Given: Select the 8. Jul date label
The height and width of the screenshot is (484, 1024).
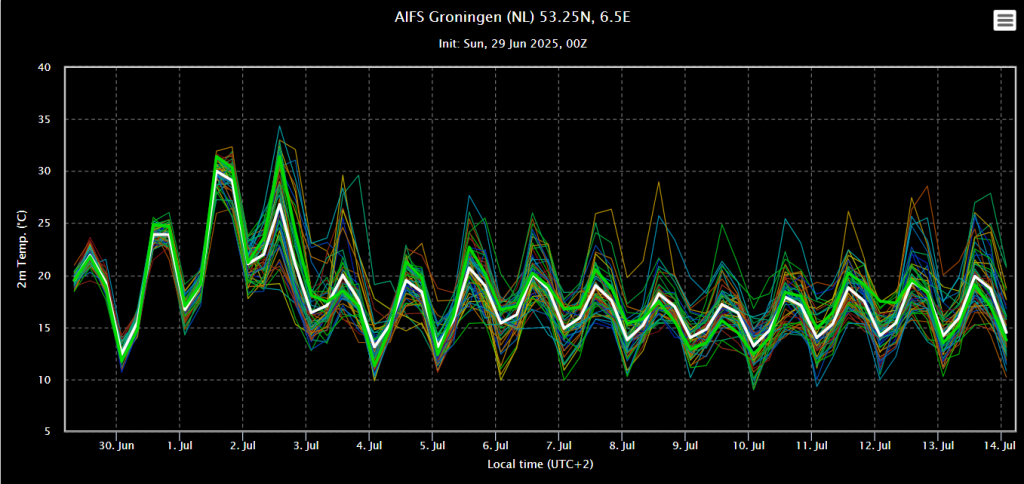Looking at the screenshot, I should click(623, 444).
